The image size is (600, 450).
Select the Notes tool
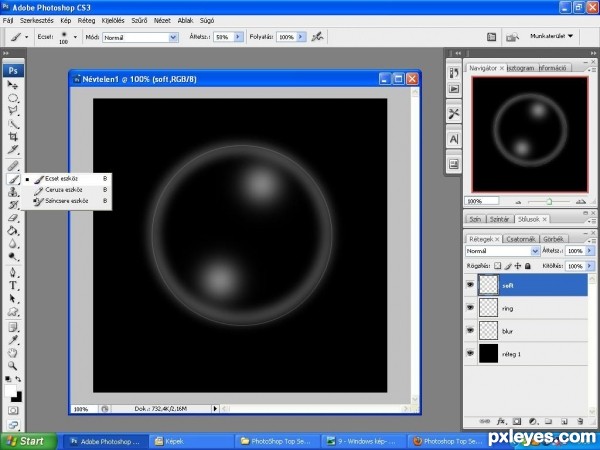[x=13, y=327]
